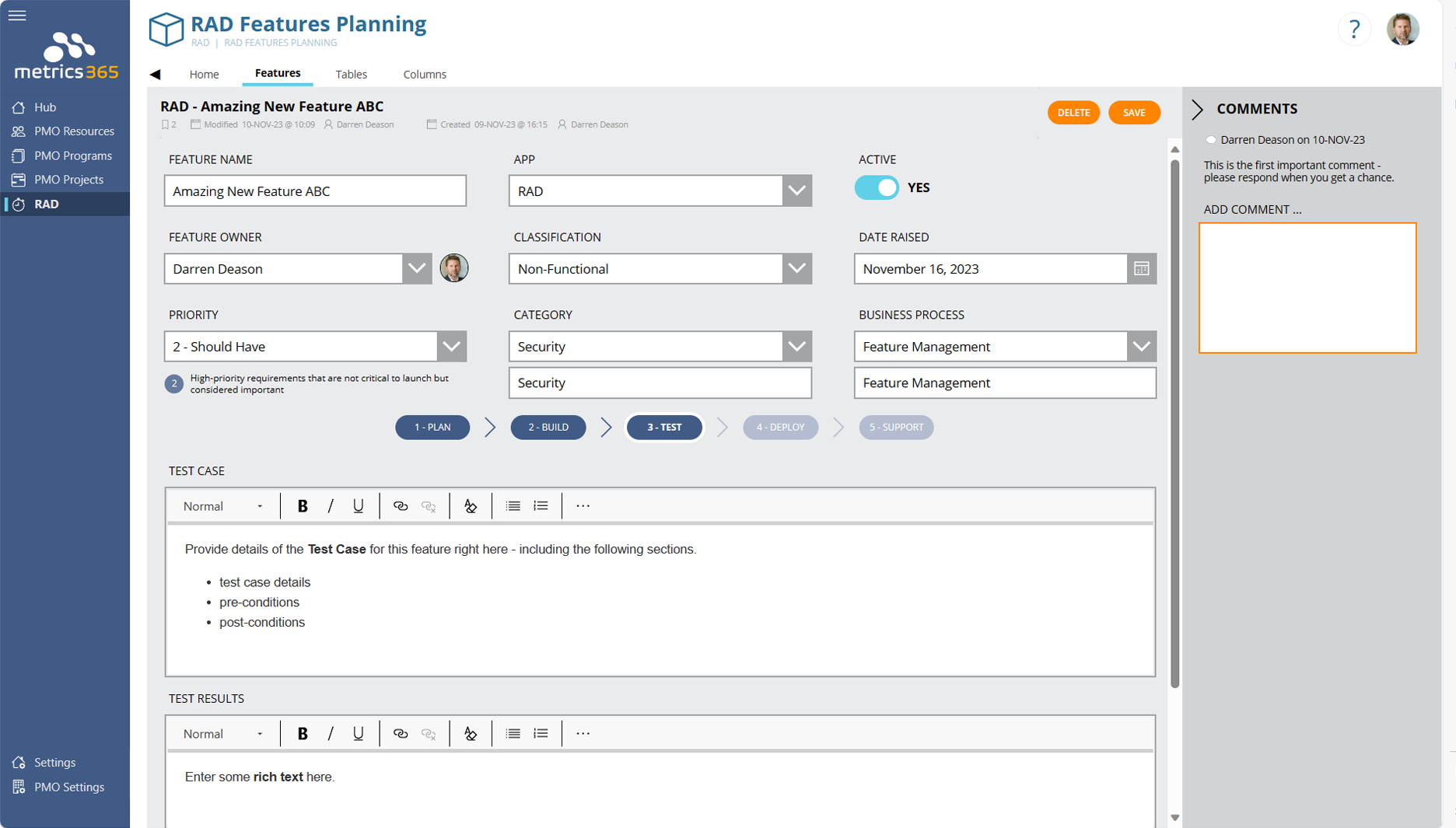Open Normal style dropdown in Test Case
The image size is (1456, 828).
click(223, 506)
